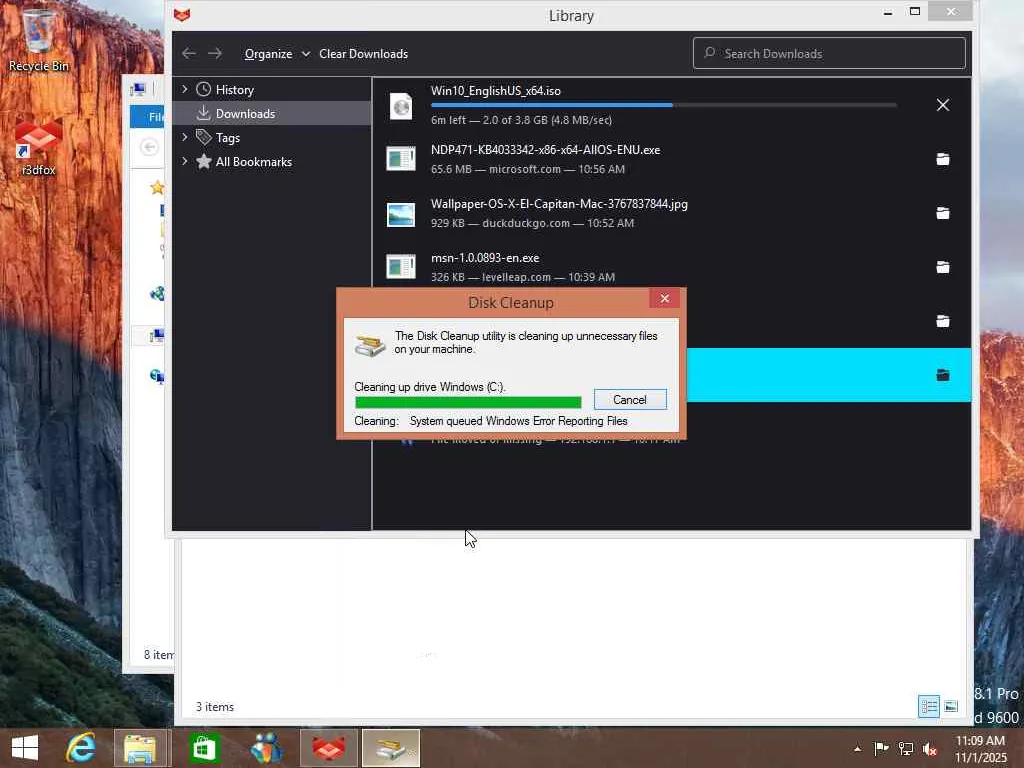Screen dimensions: 1024x768
Task: Show Wallpaper-OS-X-El-Capitan jpg in folder
Action: [942, 213]
